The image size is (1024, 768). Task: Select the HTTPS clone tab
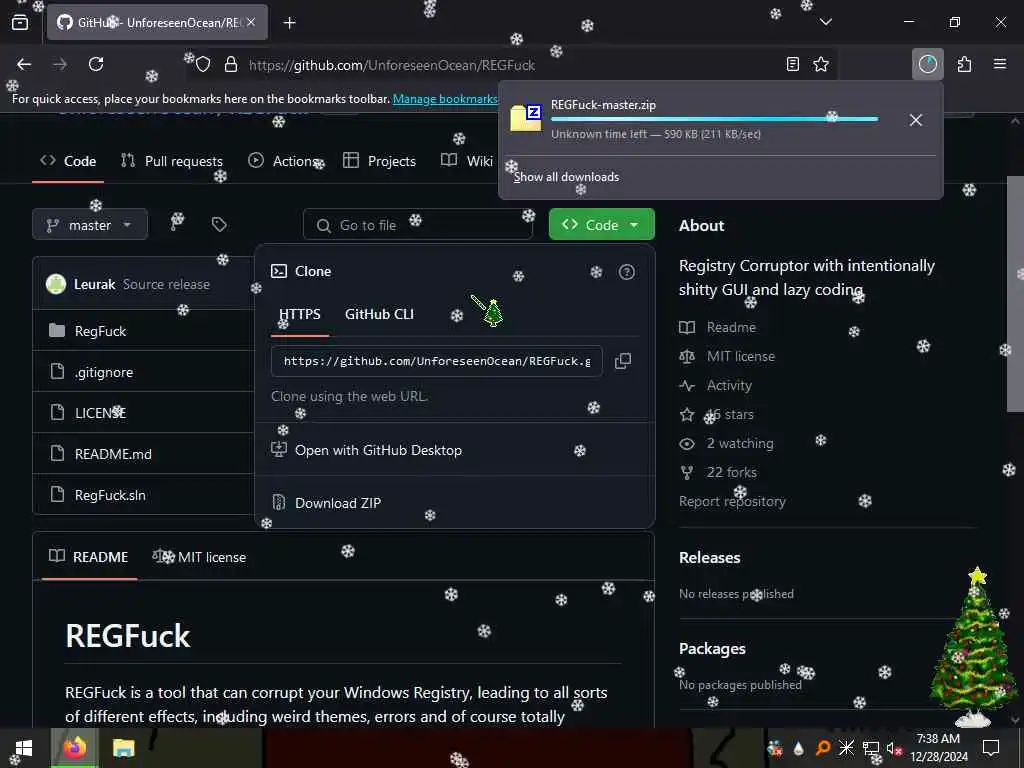pyautogui.click(x=300, y=314)
